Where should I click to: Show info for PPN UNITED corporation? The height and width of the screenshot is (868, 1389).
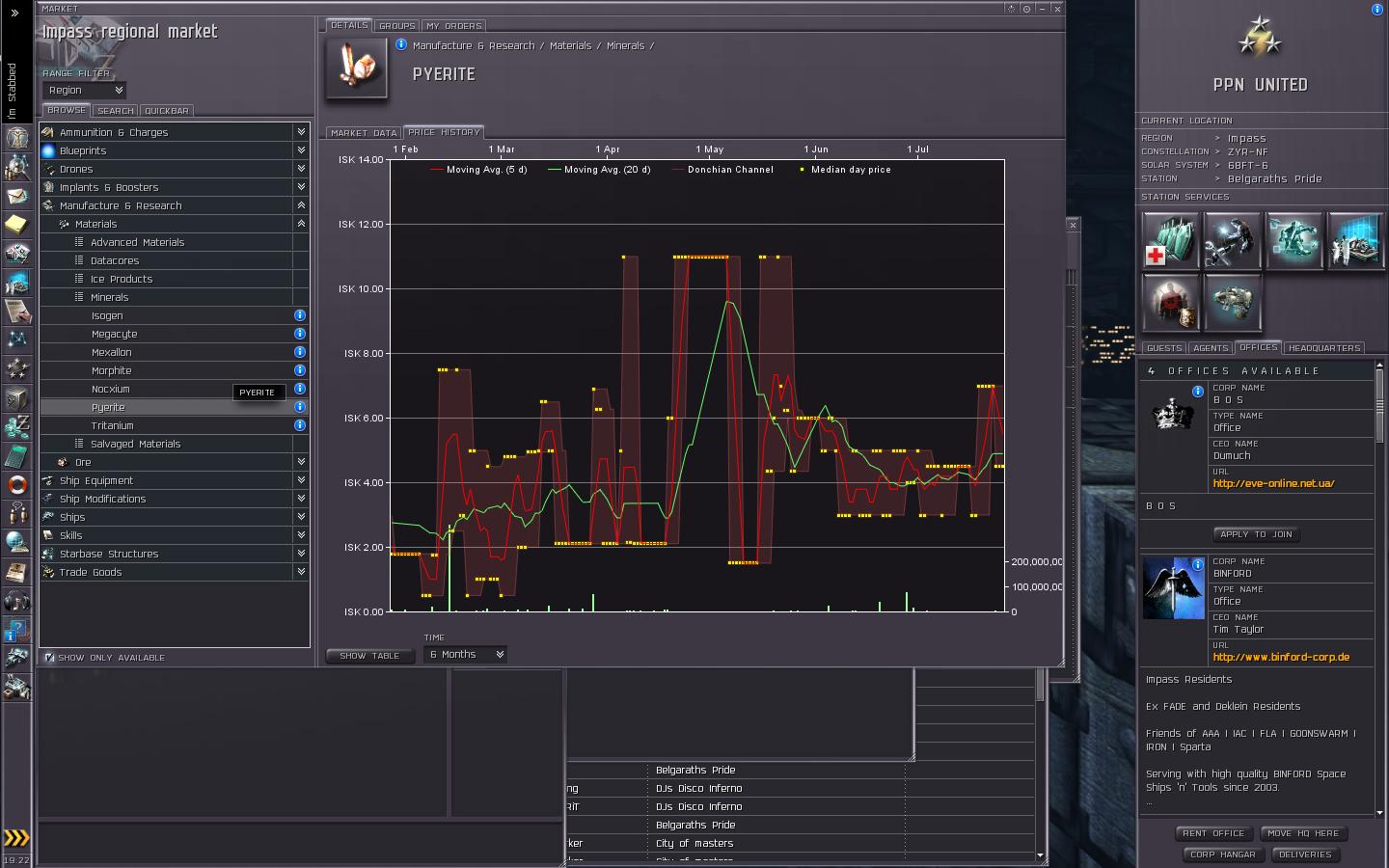tap(1376, 10)
